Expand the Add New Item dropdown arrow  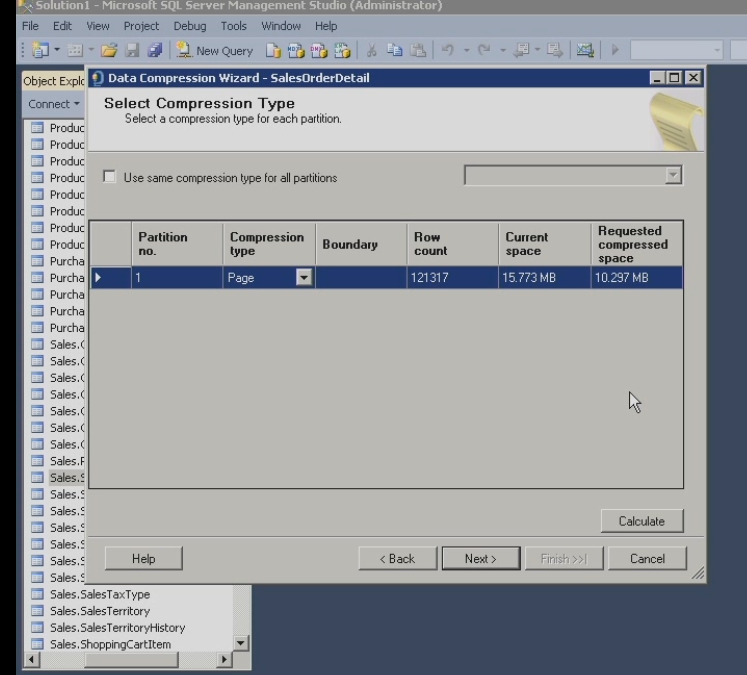pyautogui.click(x=91, y=50)
